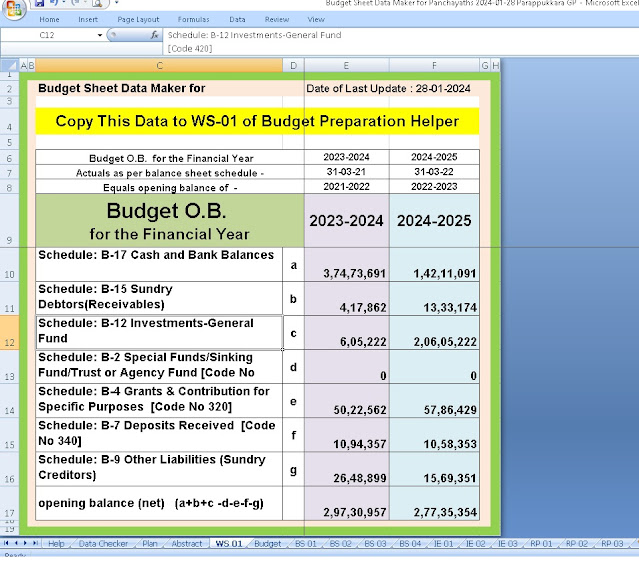
Task: Open Customize Quick Access Toolbar dropdown
Action: click(116, 3)
